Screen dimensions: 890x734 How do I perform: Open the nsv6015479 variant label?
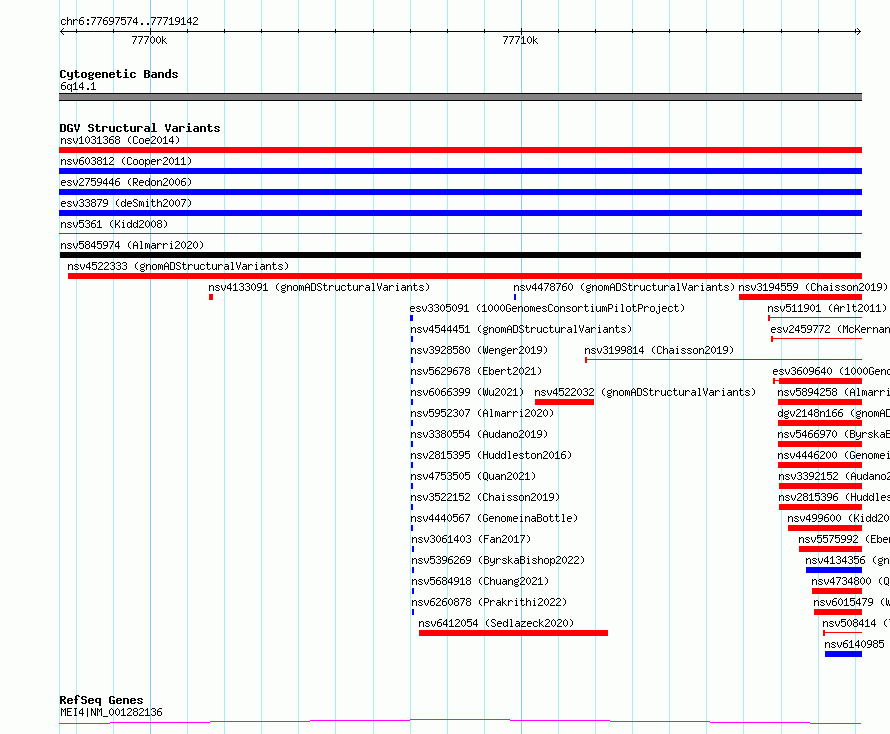851,602
